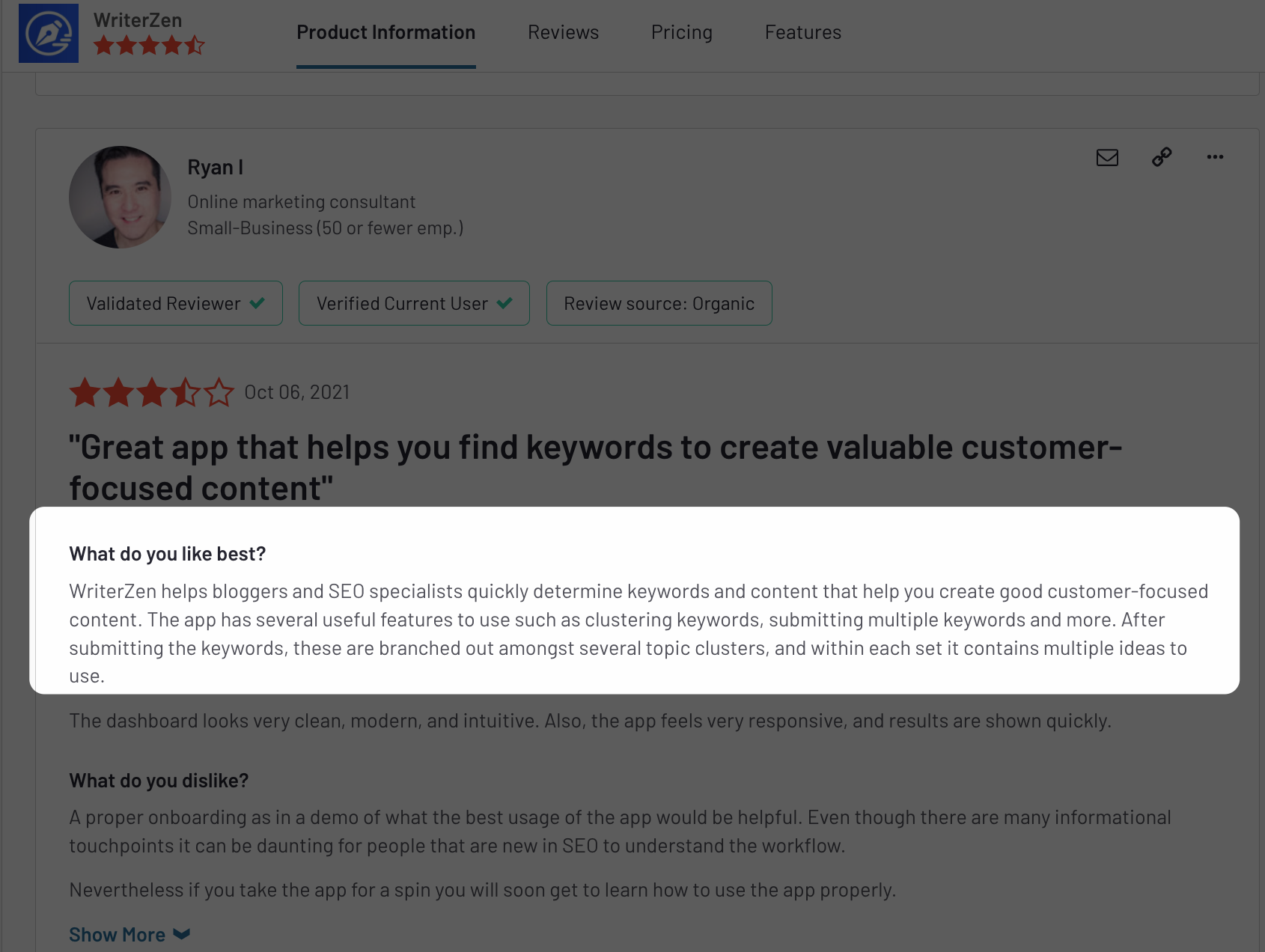
Task: Click the sentence starting 'Nevertheless if you take'
Action: coord(482,890)
